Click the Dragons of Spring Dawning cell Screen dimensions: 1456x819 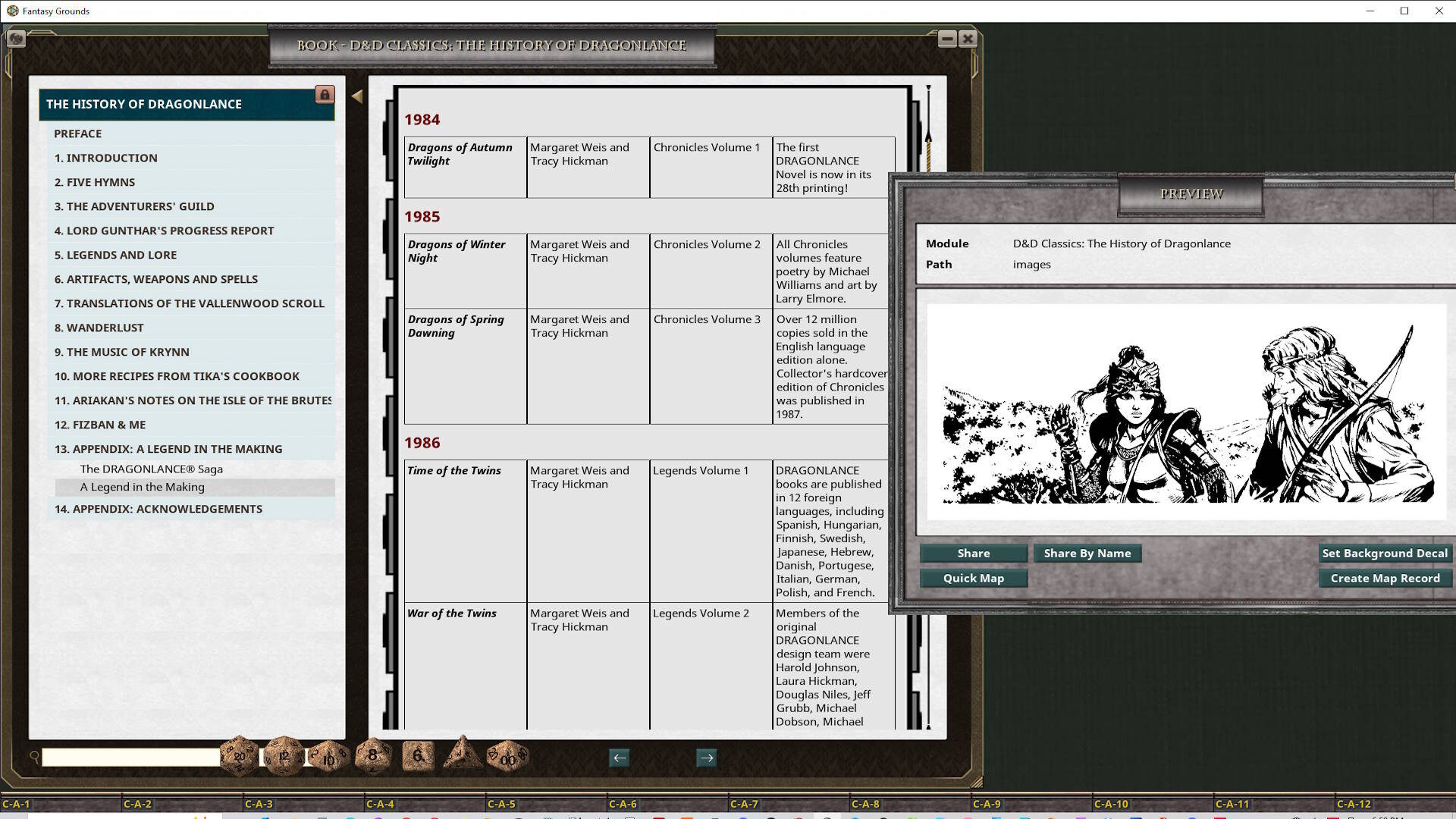tap(466, 366)
